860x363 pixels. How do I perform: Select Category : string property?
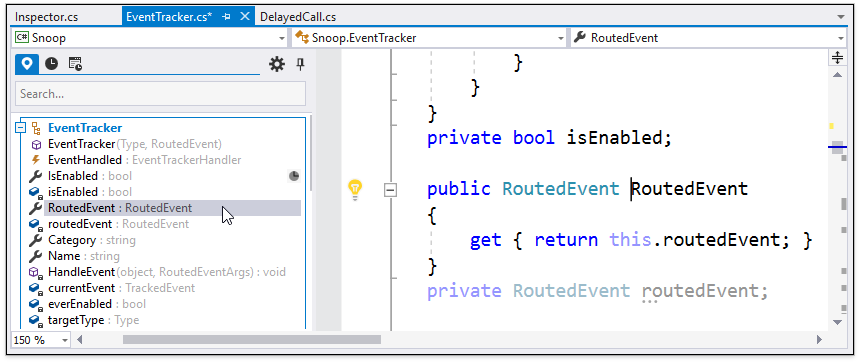pos(92,240)
